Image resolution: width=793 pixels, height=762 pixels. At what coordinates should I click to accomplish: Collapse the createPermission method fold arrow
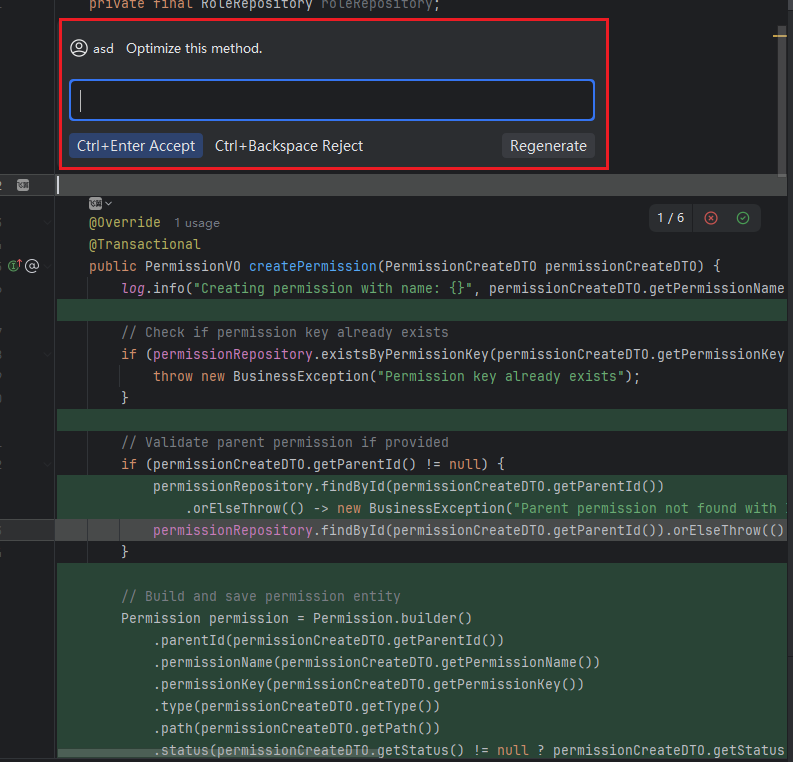pyautogui.click(x=47, y=266)
